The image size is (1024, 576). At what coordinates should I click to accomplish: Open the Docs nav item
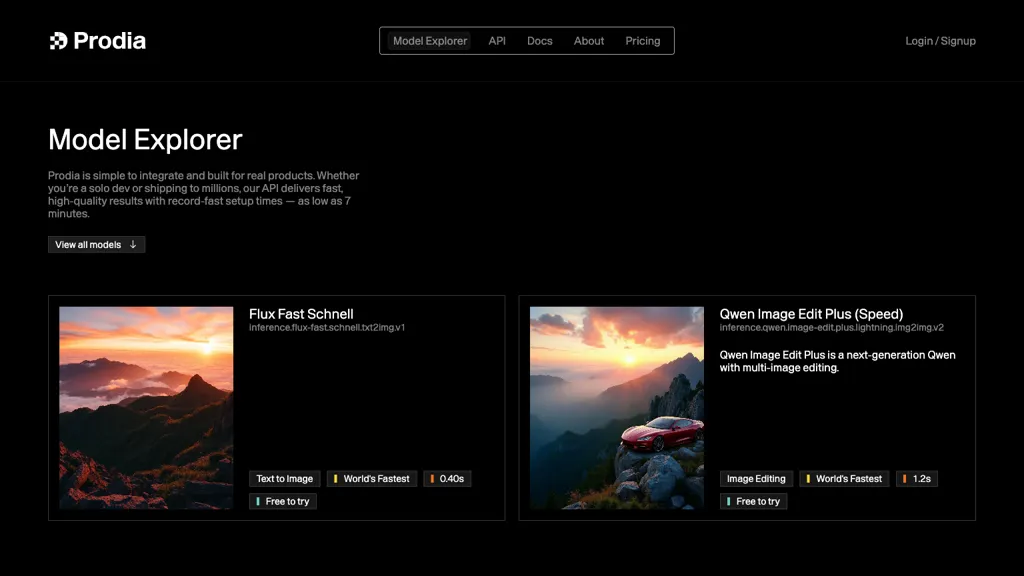[539, 40]
